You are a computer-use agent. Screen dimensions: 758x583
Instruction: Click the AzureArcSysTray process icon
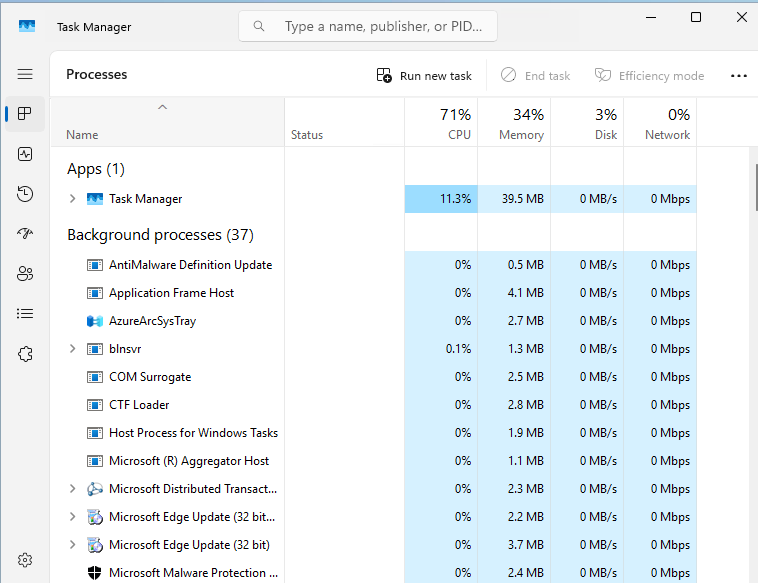(x=95, y=321)
